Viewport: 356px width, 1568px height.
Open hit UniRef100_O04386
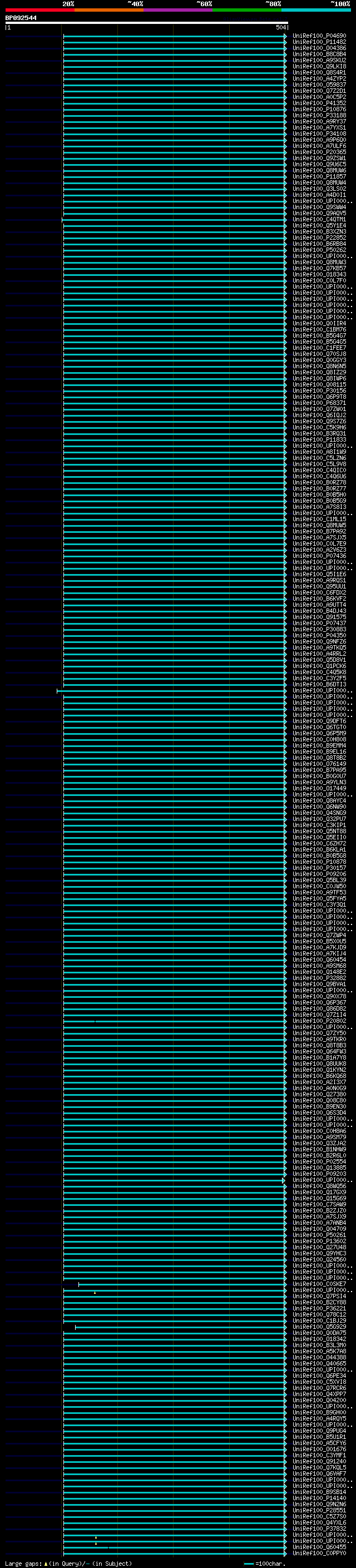tap(319, 48)
